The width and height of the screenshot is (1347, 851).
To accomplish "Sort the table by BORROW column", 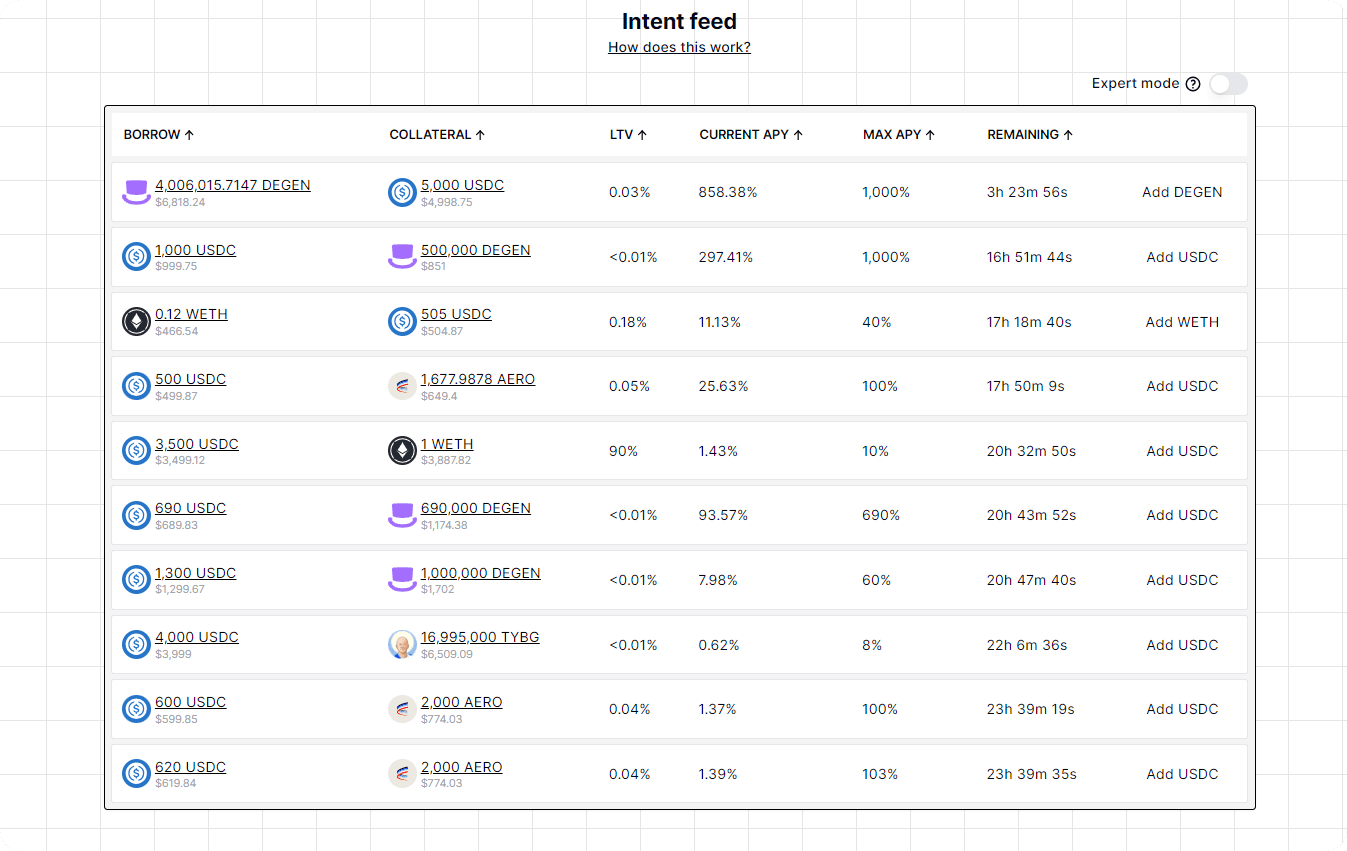I will coord(159,134).
